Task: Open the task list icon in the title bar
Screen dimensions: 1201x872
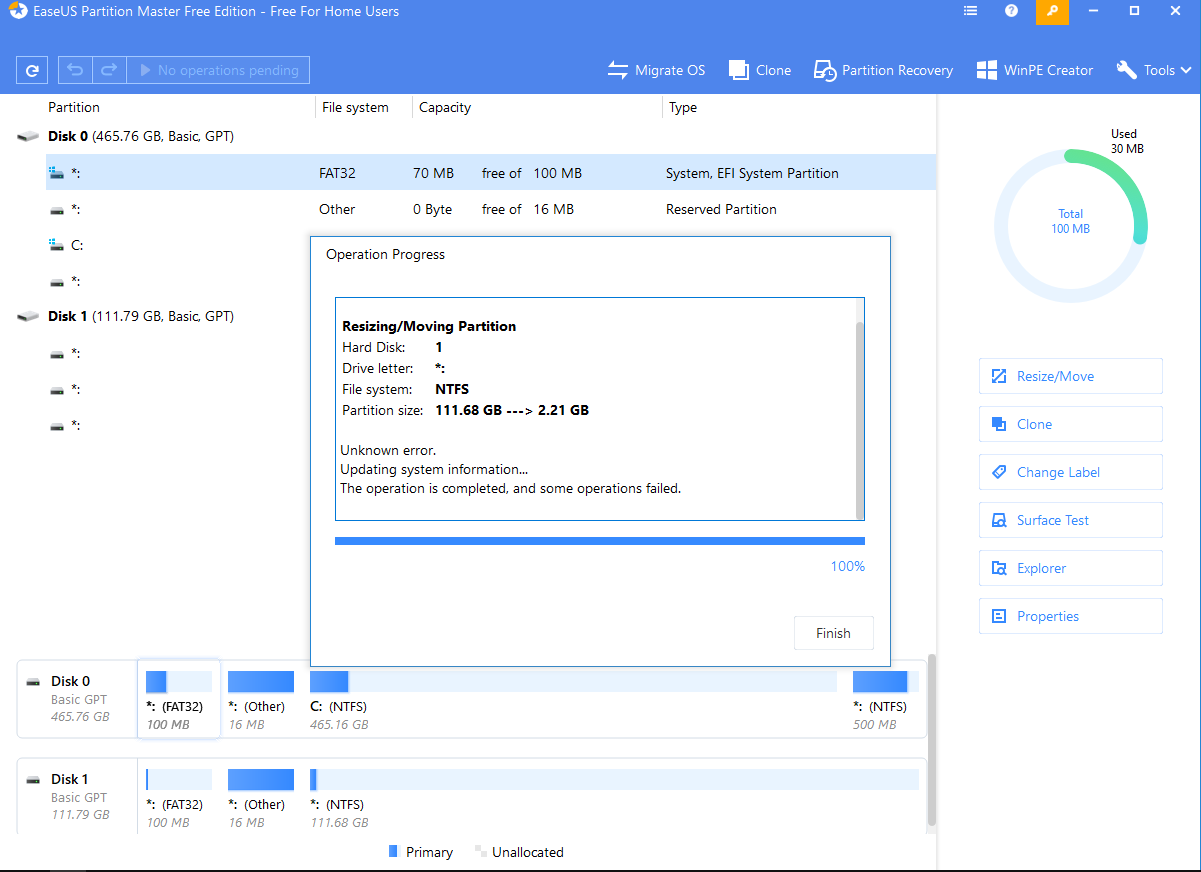Action: pyautogui.click(x=970, y=11)
